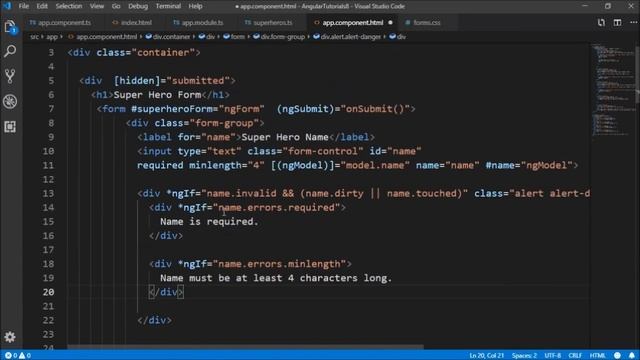
Task: Open the File menu
Action: tap(24, 6)
